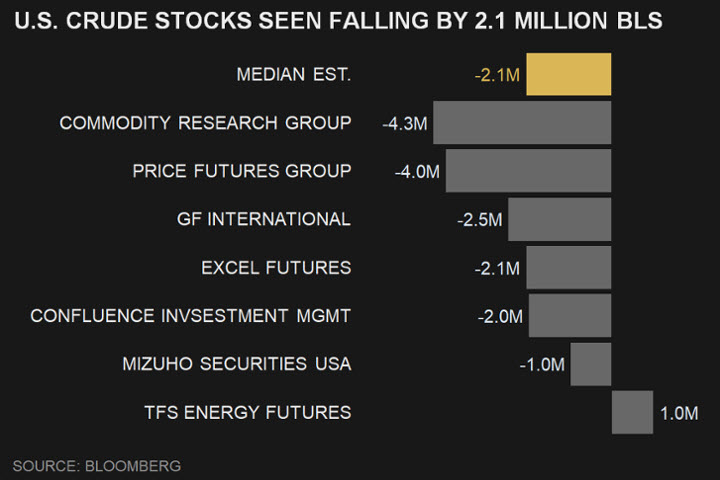Viewport: 720px width, 480px height.
Task: Click the Commodity Research Group gray bar
Action: (x=521, y=123)
